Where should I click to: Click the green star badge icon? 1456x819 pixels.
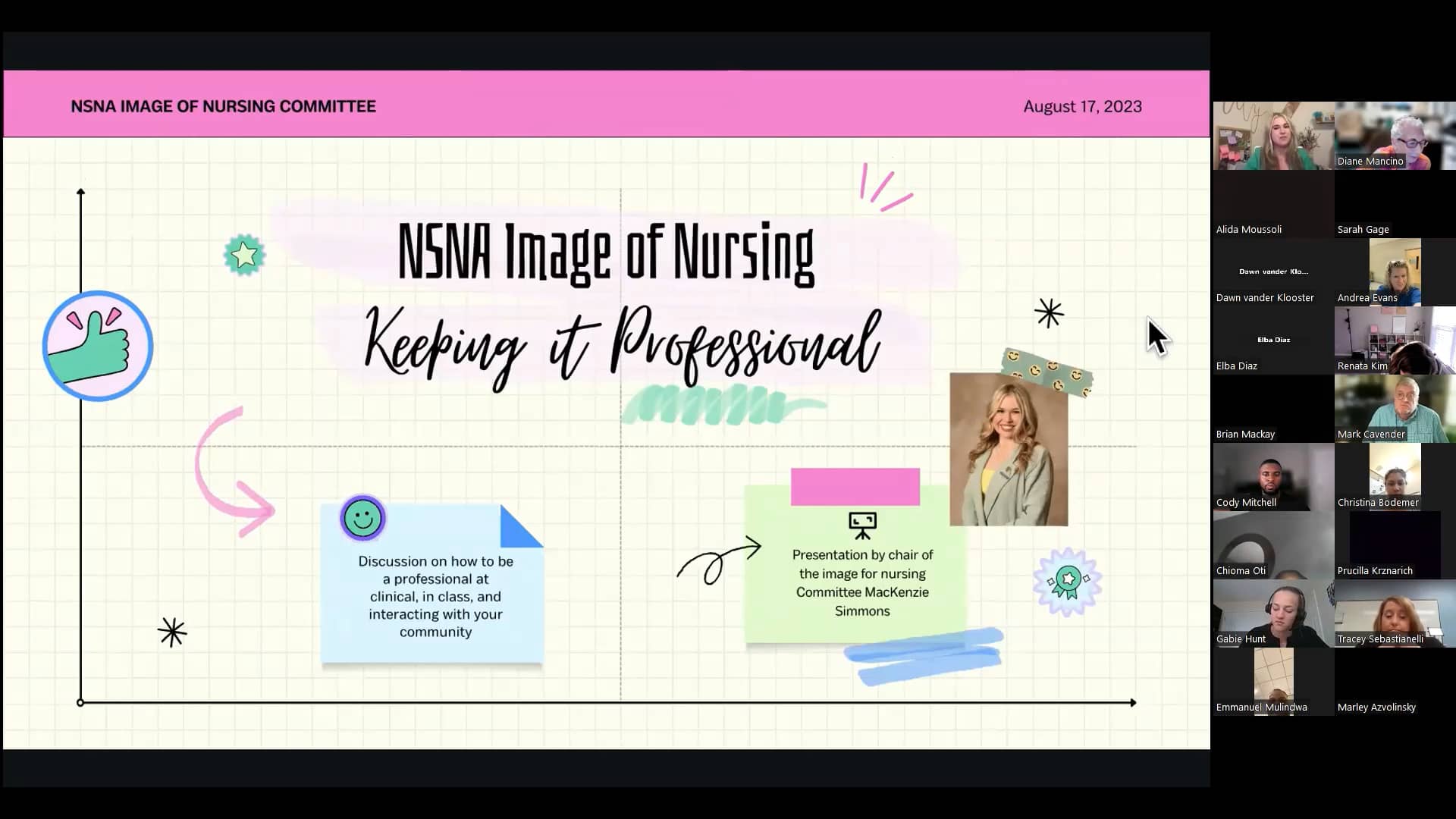[x=244, y=255]
